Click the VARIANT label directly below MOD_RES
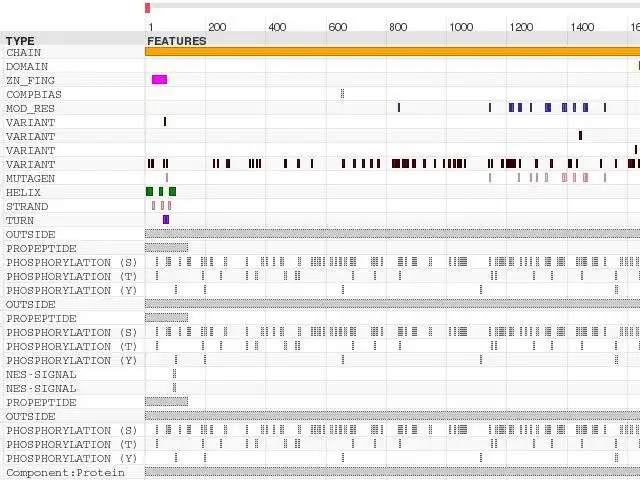This screenshot has width=640, height=480. click(30, 122)
